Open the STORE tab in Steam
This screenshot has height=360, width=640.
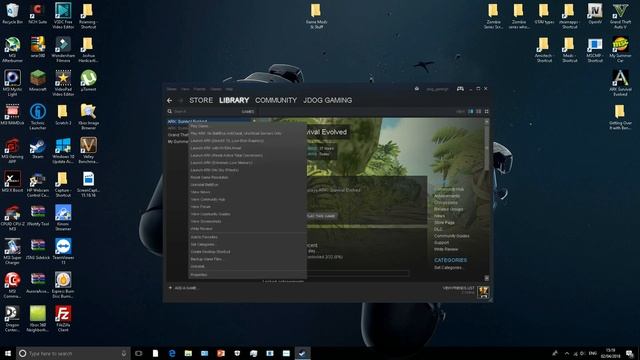pyautogui.click(x=201, y=100)
